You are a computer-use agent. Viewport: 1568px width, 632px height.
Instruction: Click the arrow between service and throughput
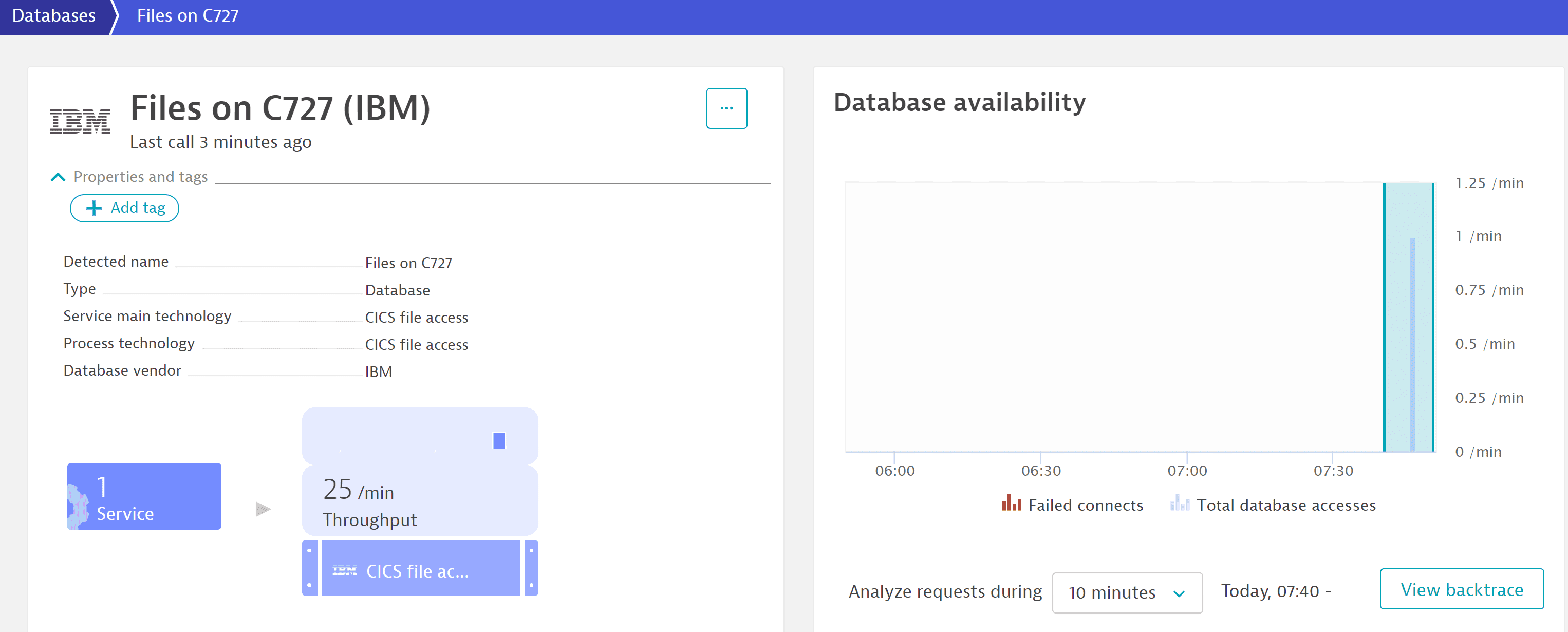coord(263,509)
